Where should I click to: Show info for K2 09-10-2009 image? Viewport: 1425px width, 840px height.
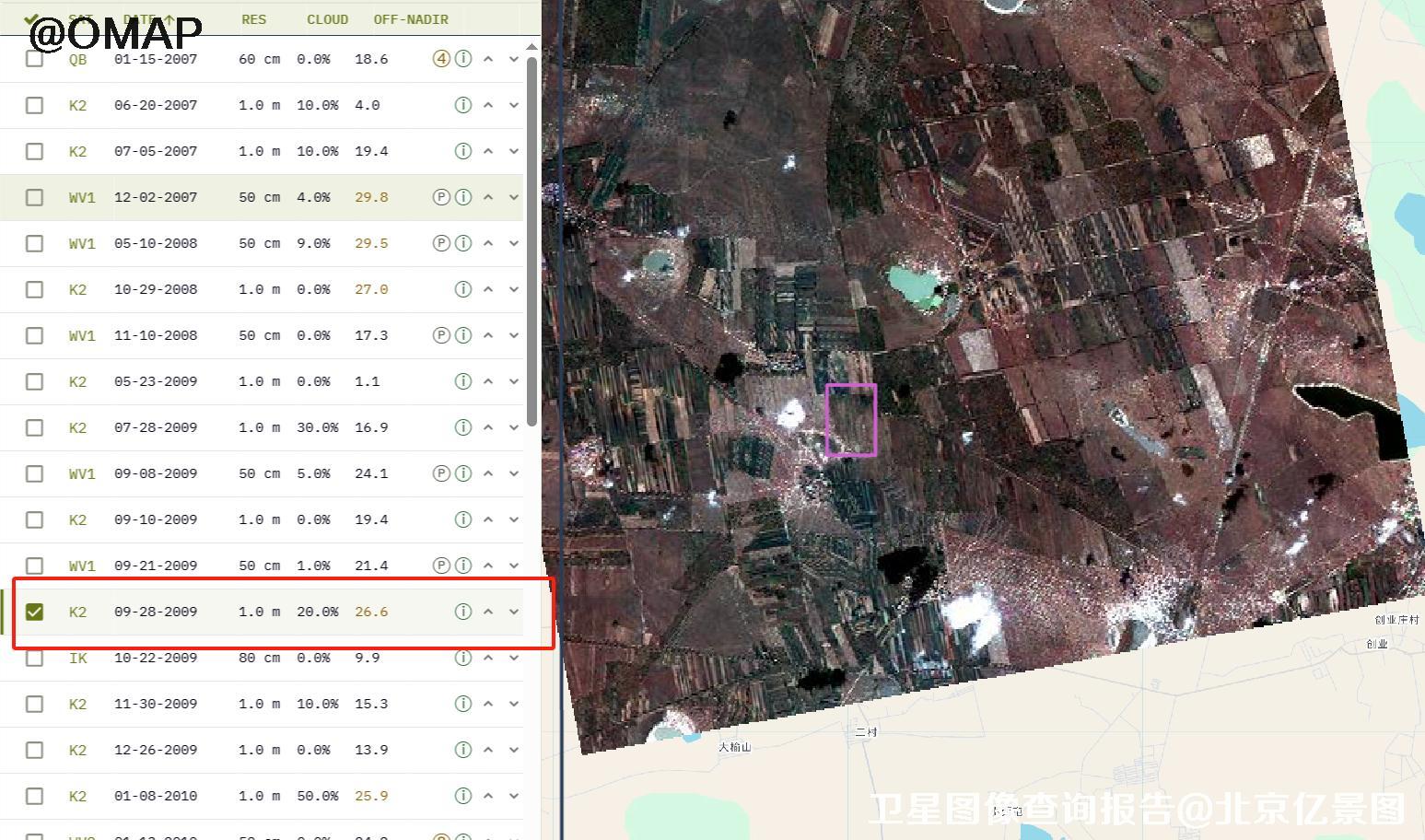coord(463,519)
